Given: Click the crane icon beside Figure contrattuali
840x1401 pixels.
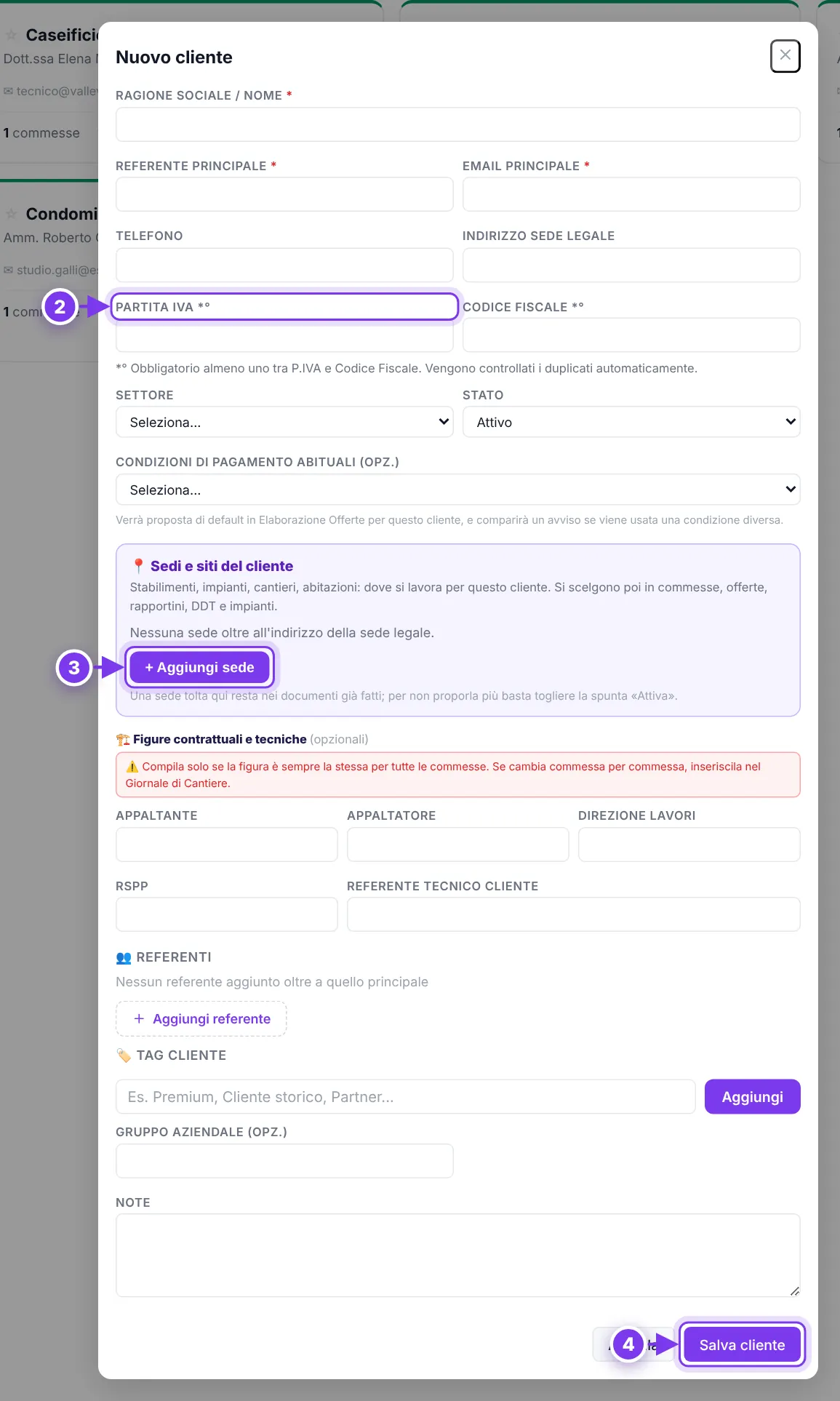Looking at the screenshot, I should [x=123, y=740].
